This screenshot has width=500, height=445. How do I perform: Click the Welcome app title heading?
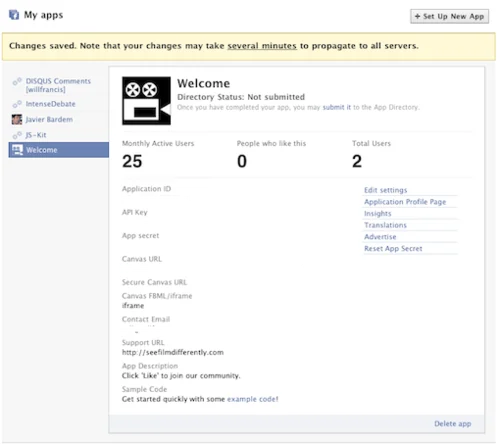[x=204, y=83]
